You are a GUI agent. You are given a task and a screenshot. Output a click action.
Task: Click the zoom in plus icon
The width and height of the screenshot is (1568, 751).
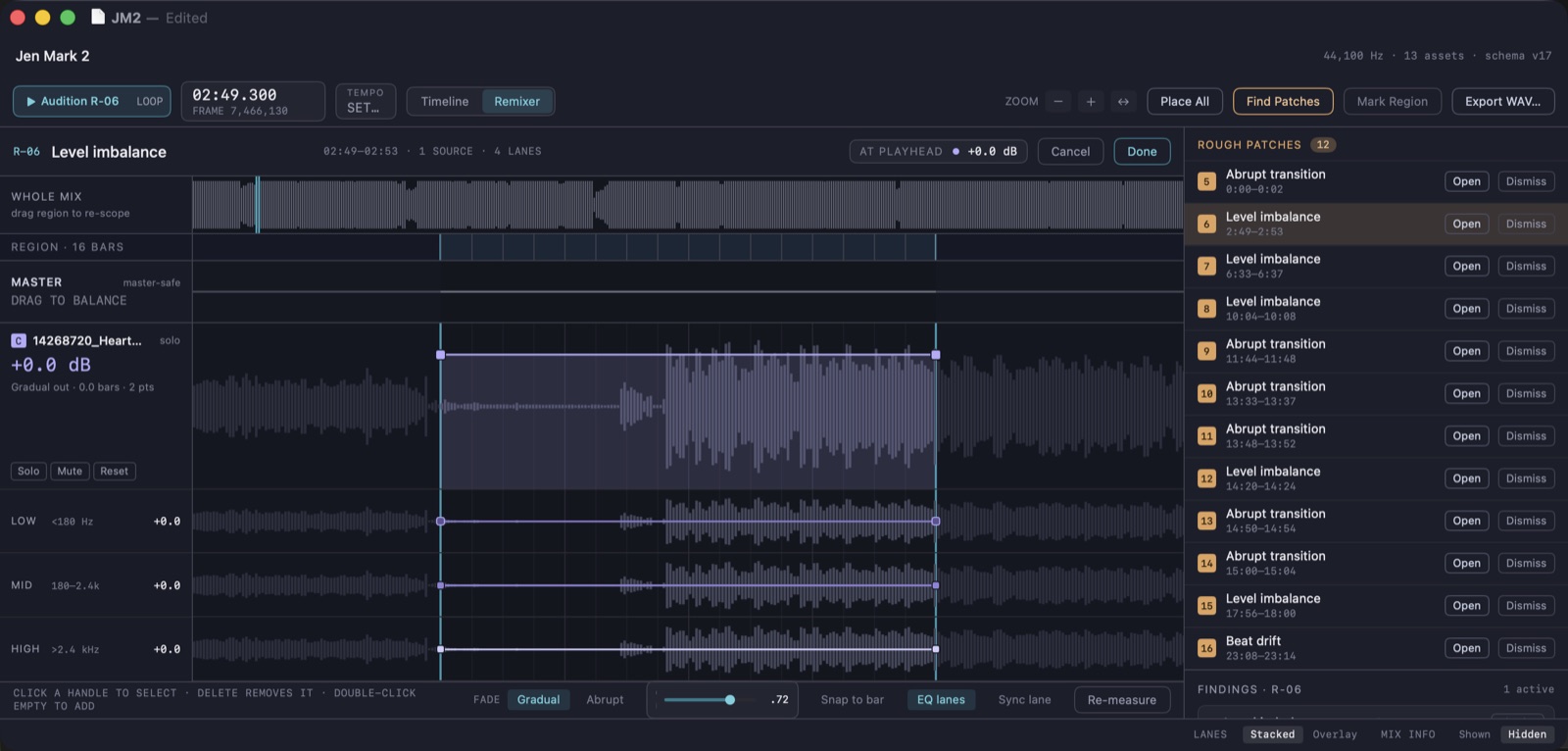1091,101
